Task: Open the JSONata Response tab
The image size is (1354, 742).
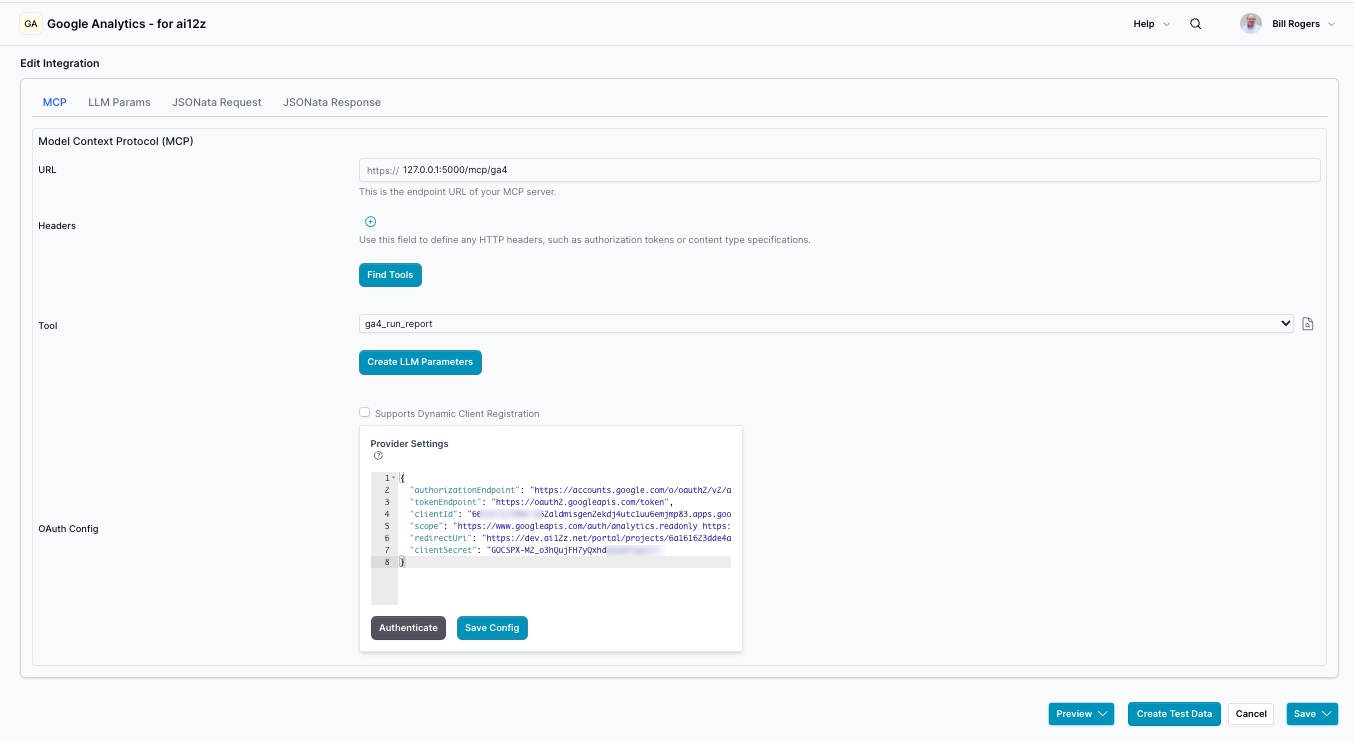Action: (332, 102)
